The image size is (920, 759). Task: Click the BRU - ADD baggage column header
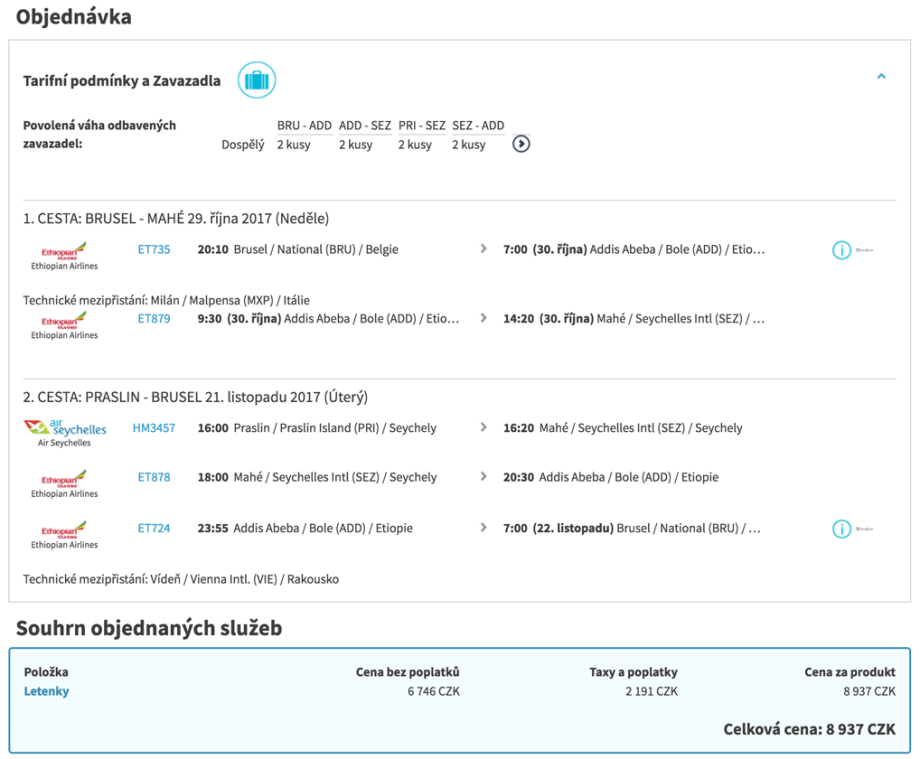[x=304, y=126]
